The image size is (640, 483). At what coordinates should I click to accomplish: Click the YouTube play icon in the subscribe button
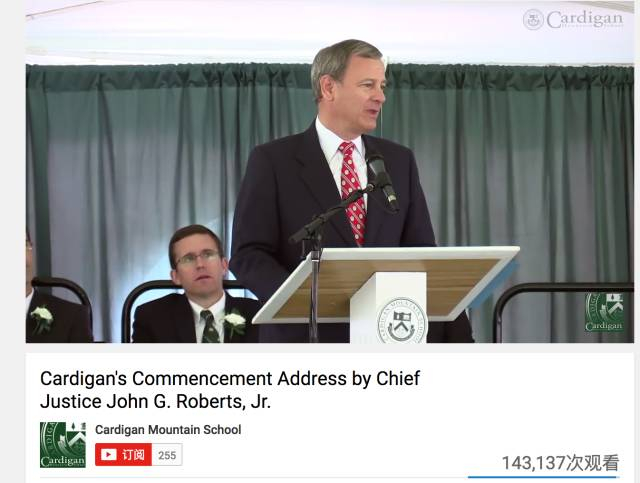109,454
